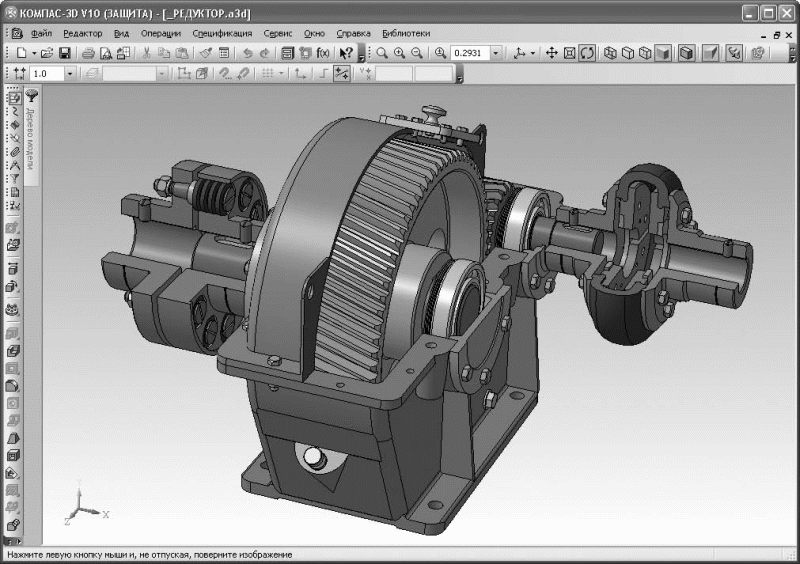
Task: Expand the view orientation dropdown arrow
Action: [x=533, y=52]
